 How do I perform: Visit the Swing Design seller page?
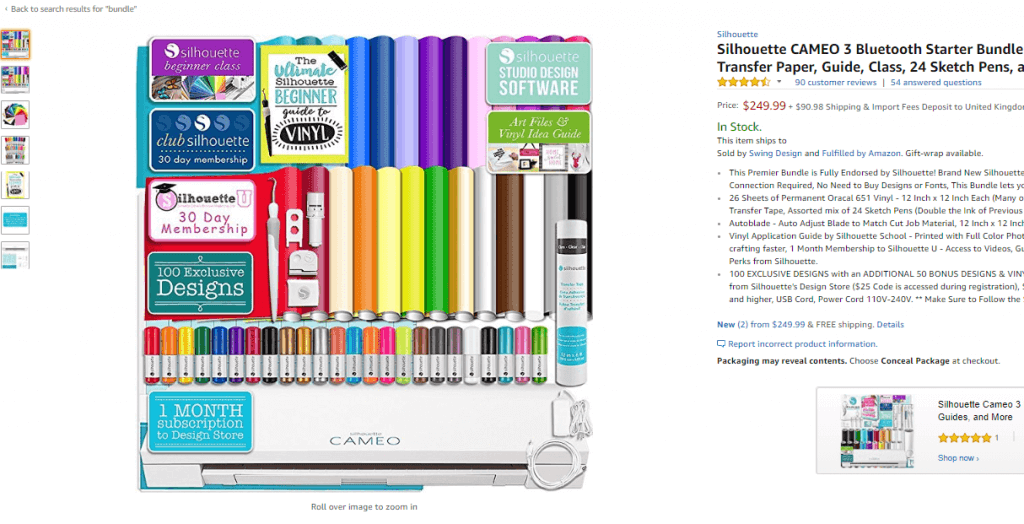pos(775,154)
